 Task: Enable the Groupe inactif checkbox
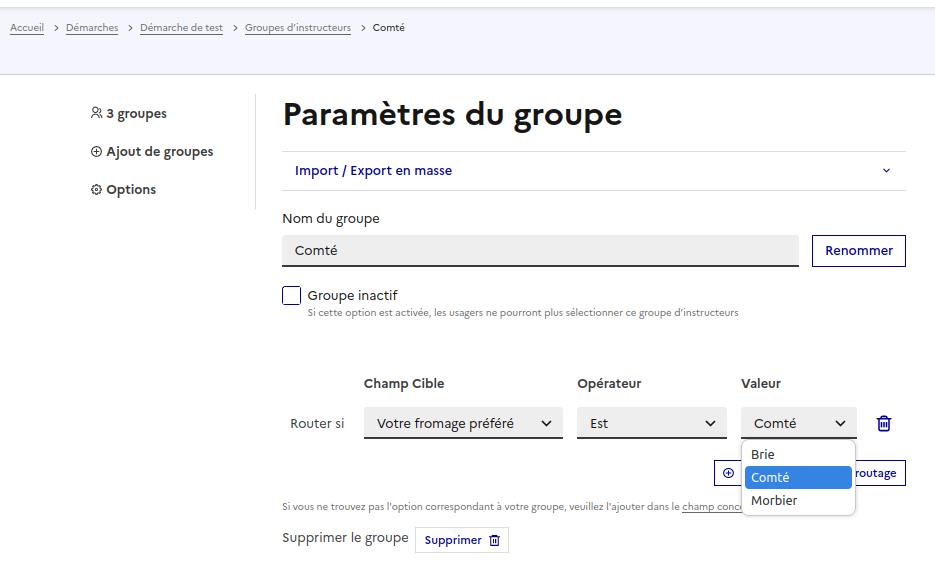click(x=292, y=296)
